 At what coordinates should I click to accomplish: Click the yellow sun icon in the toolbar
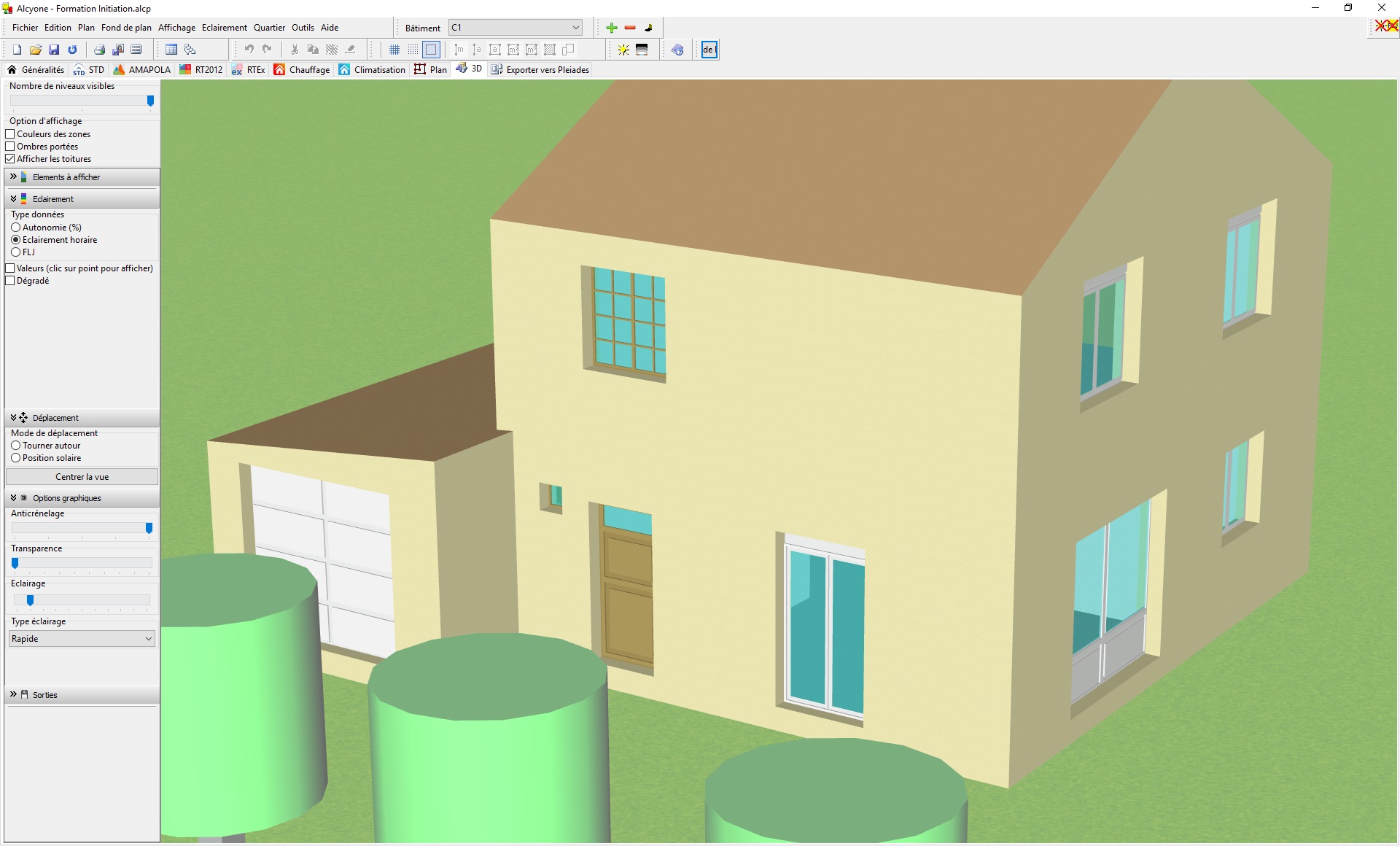click(623, 50)
